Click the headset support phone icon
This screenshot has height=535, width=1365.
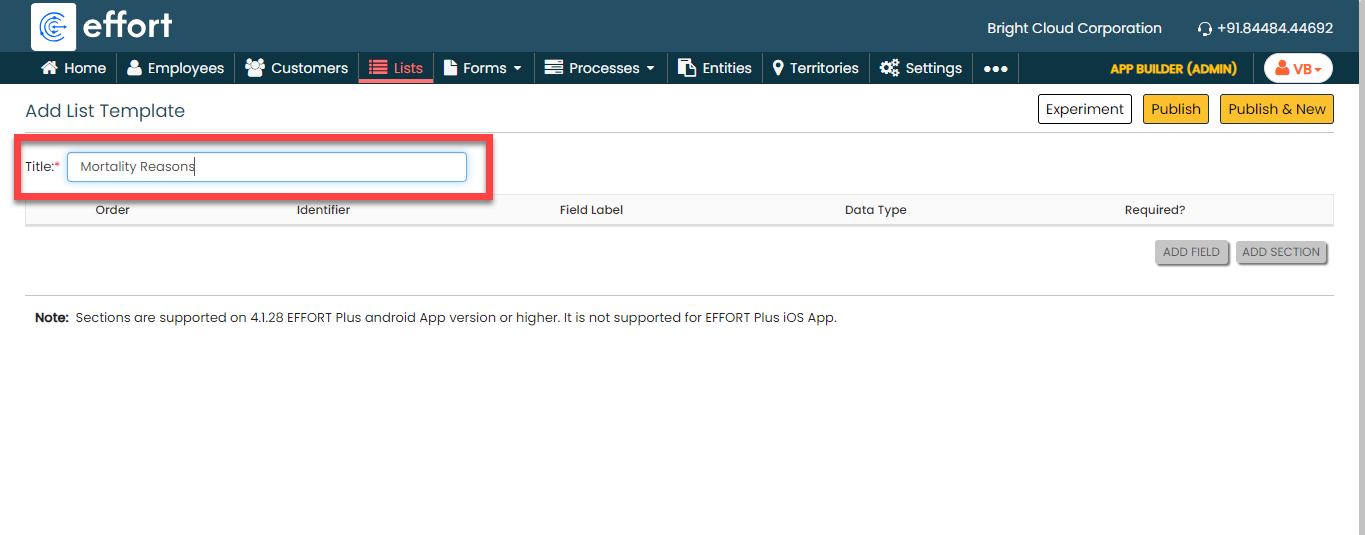point(1205,29)
